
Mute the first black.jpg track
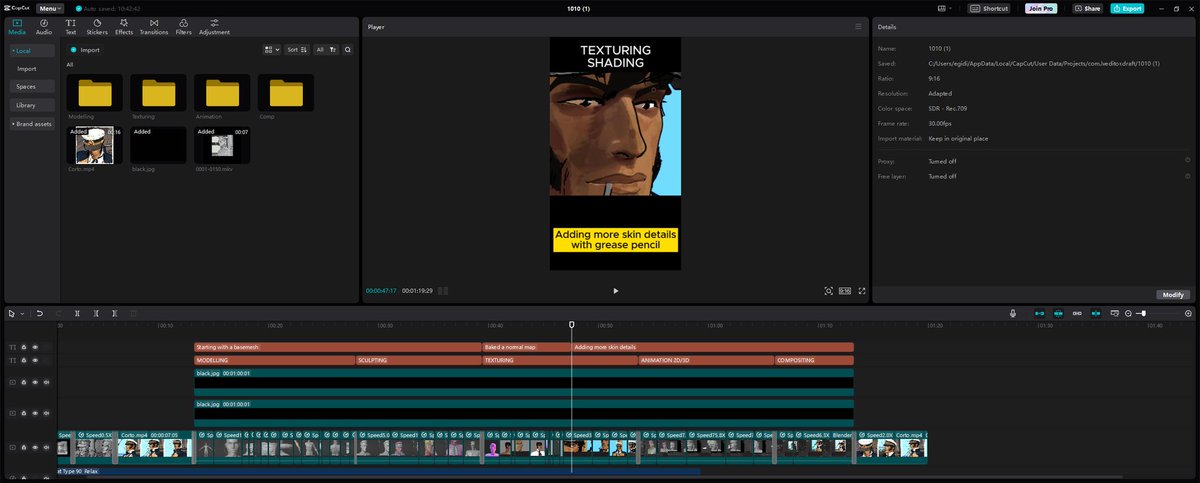click(46, 382)
